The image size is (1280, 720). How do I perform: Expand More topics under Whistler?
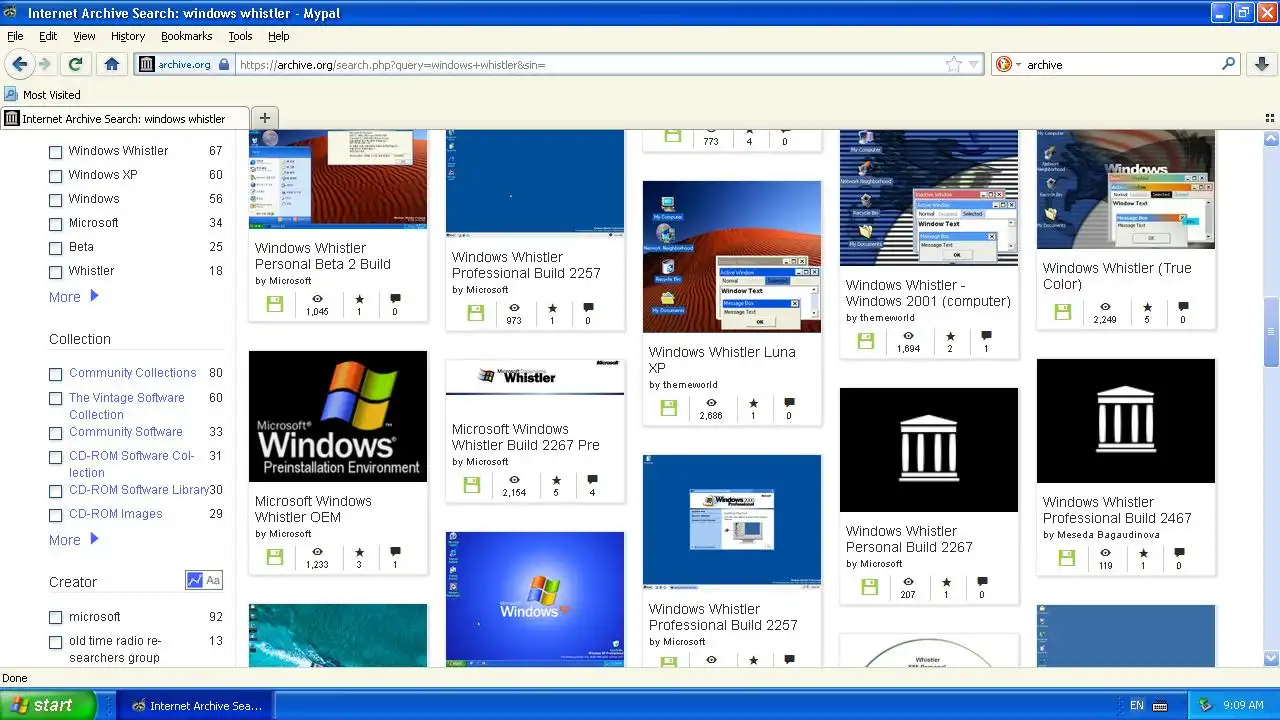pos(74,297)
